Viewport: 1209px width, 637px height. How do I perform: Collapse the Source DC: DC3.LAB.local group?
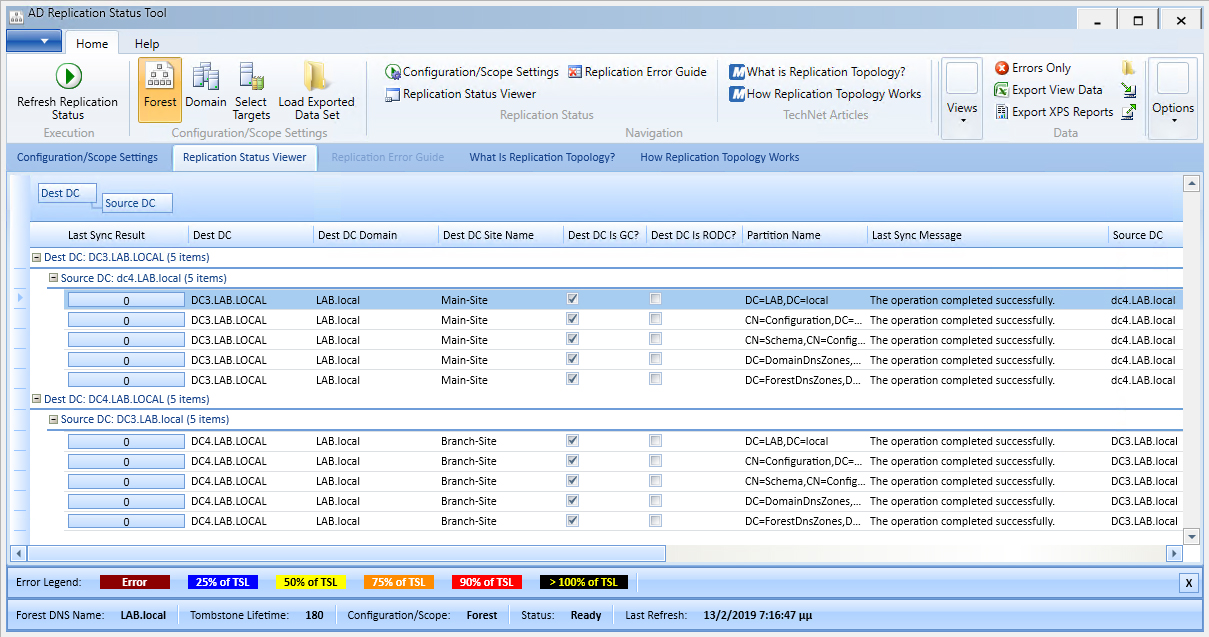click(x=53, y=419)
